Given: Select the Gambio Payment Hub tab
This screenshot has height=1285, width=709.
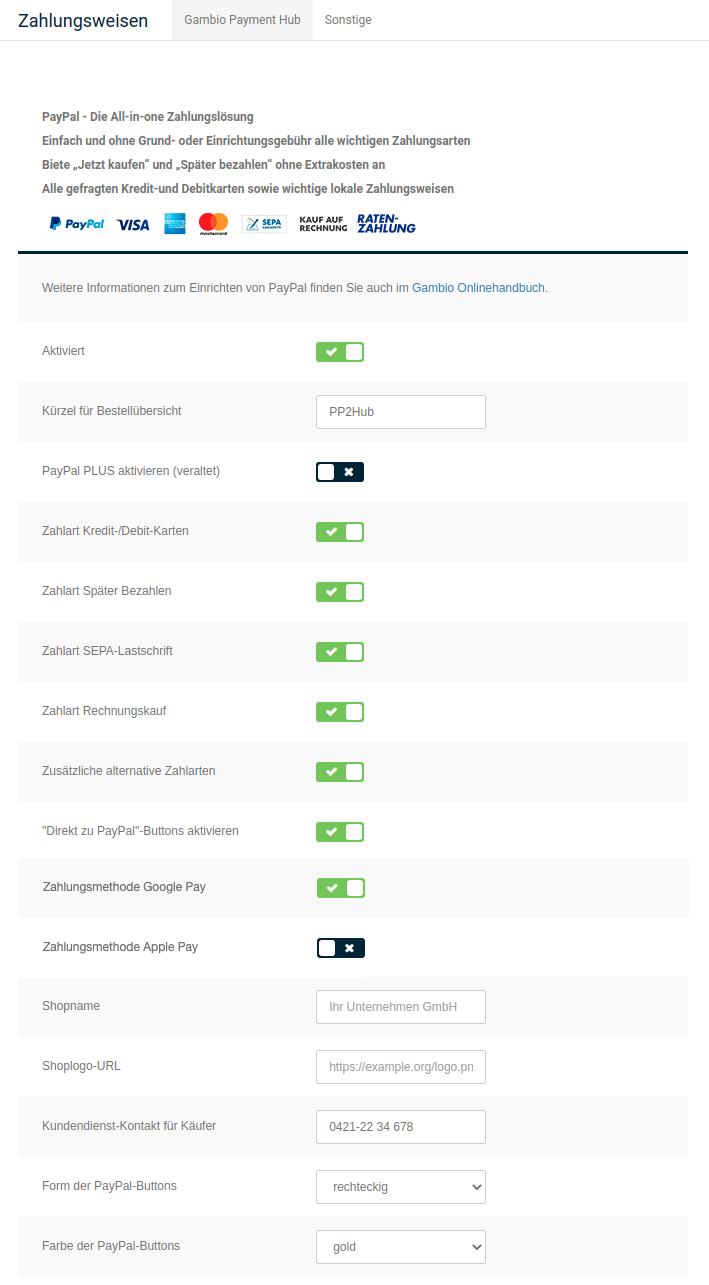Looking at the screenshot, I should [242, 20].
